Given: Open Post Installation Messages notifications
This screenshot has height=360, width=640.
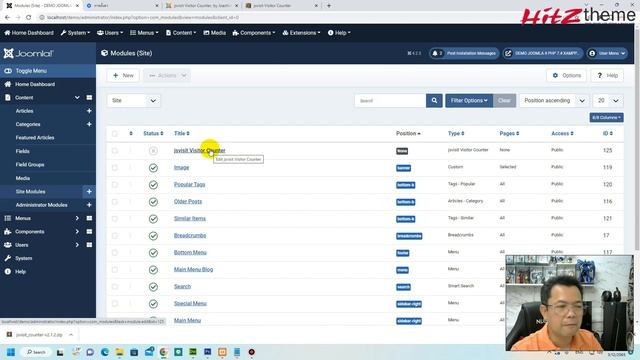Looking at the screenshot, I should 464,53.
